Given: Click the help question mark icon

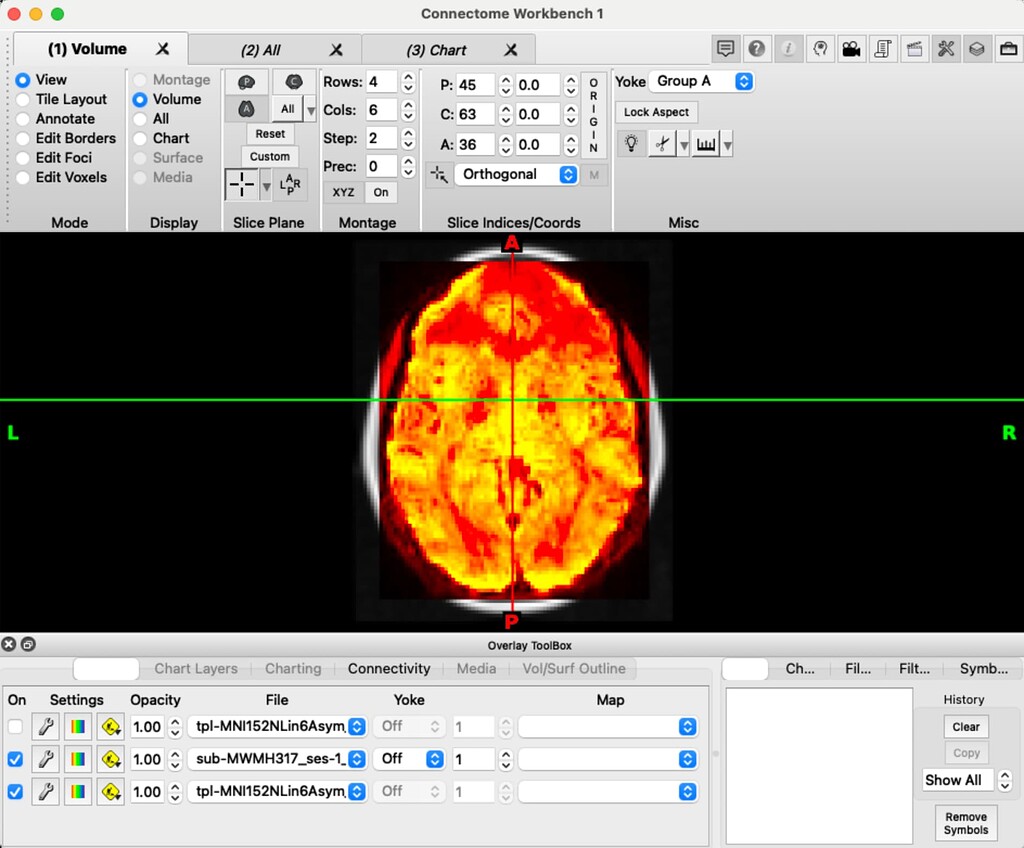Looking at the screenshot, I should tap(757, 48).
